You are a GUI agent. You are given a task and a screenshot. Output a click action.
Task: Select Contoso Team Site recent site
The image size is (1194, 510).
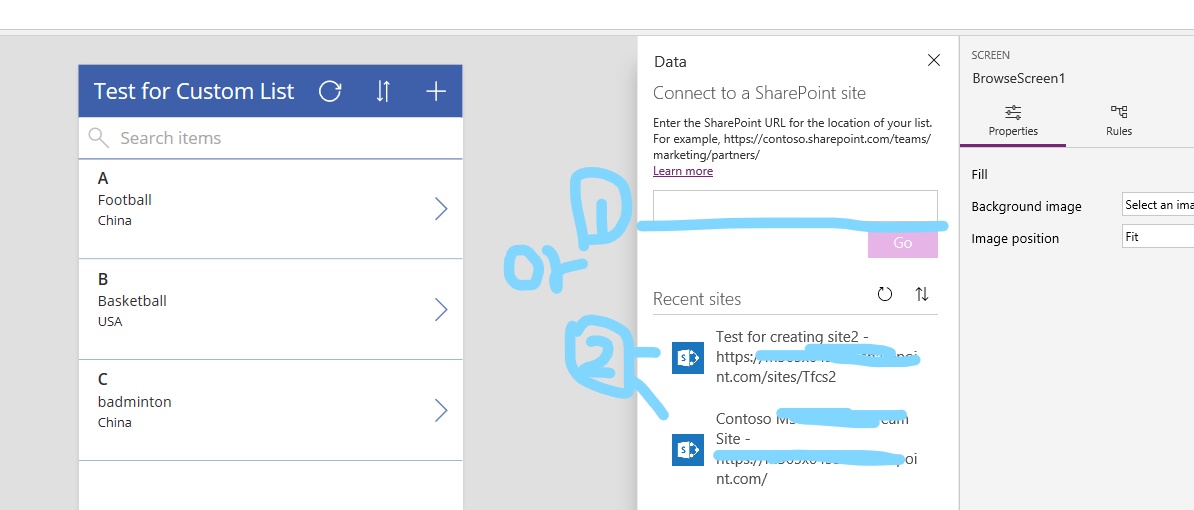(x=796, y=449)
